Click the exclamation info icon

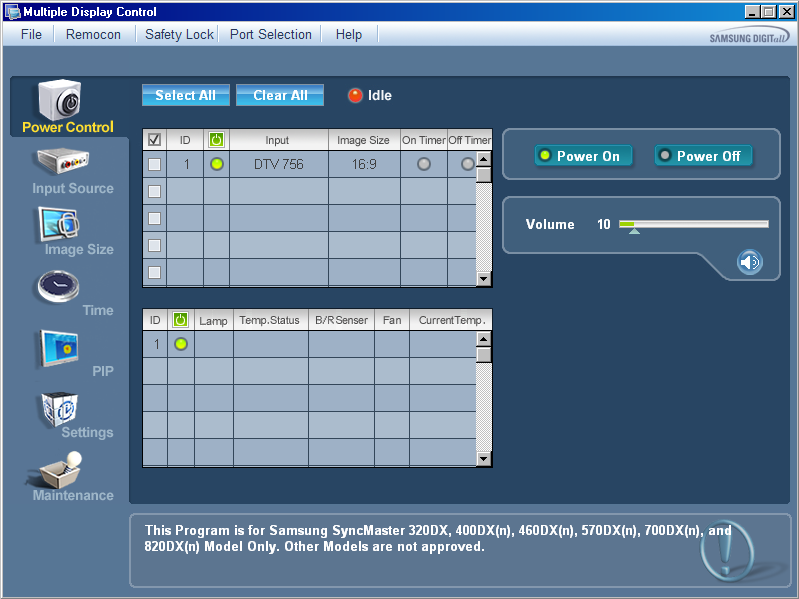pyautogui.click(x=726, y=551)
